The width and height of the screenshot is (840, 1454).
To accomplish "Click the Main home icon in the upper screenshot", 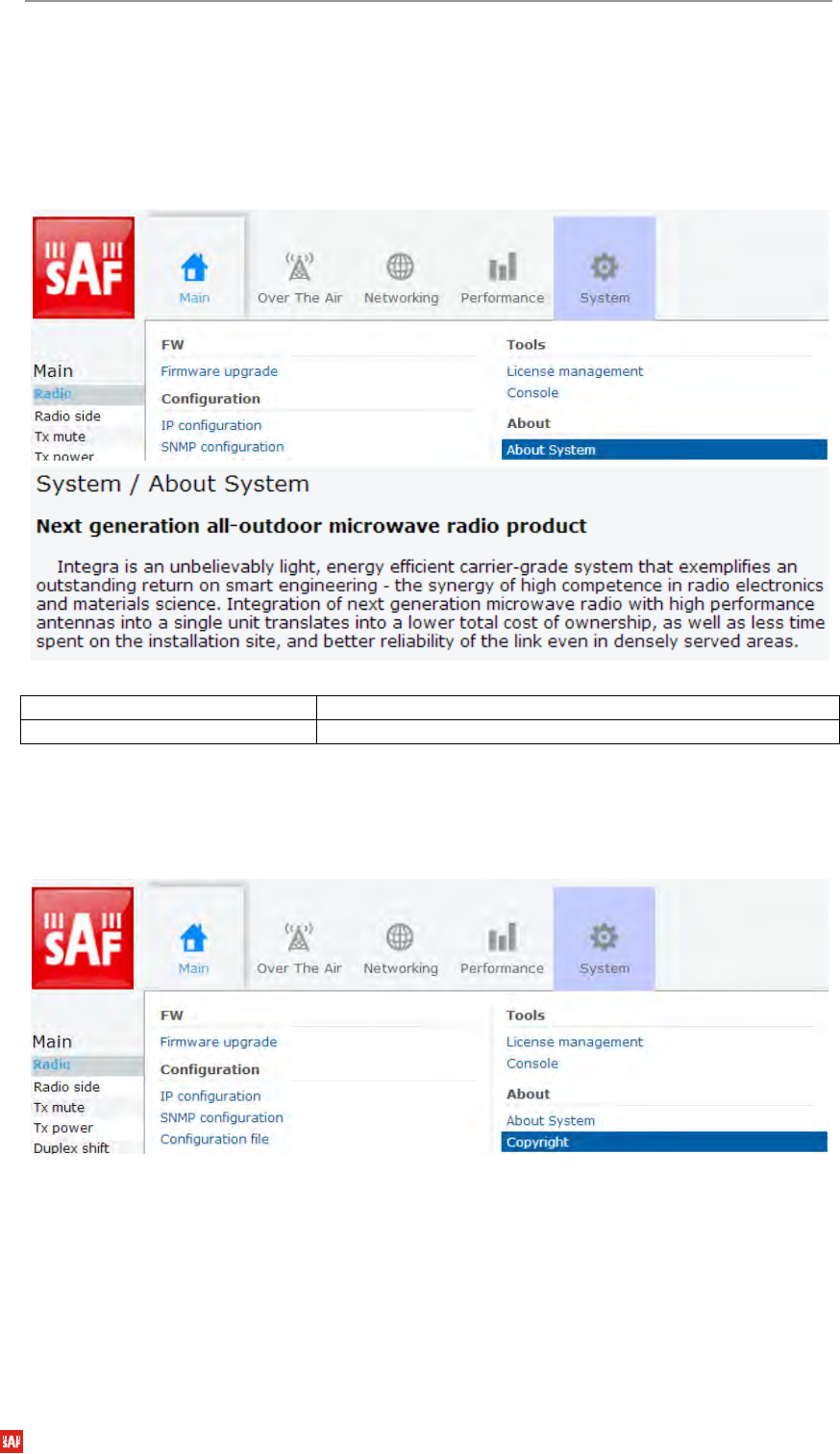I will pyautogui.click(x=194, y=266).
